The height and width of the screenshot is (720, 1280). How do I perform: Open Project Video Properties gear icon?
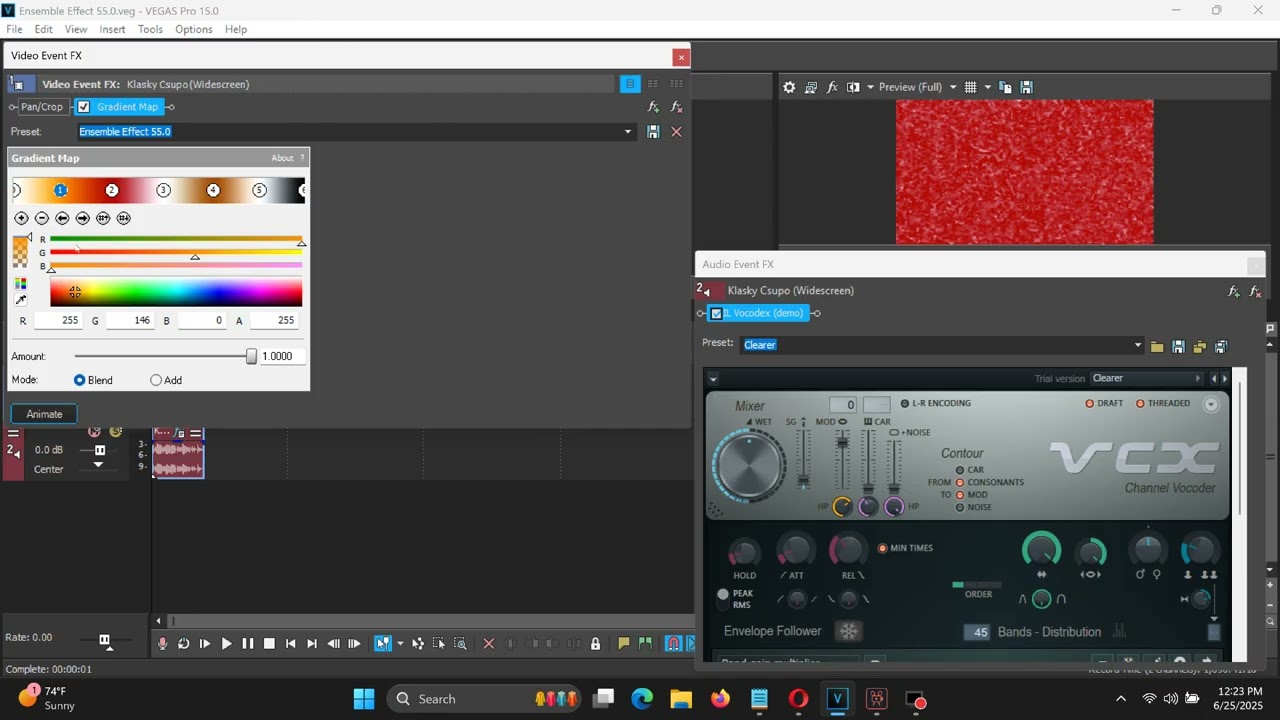pos(789,87)
